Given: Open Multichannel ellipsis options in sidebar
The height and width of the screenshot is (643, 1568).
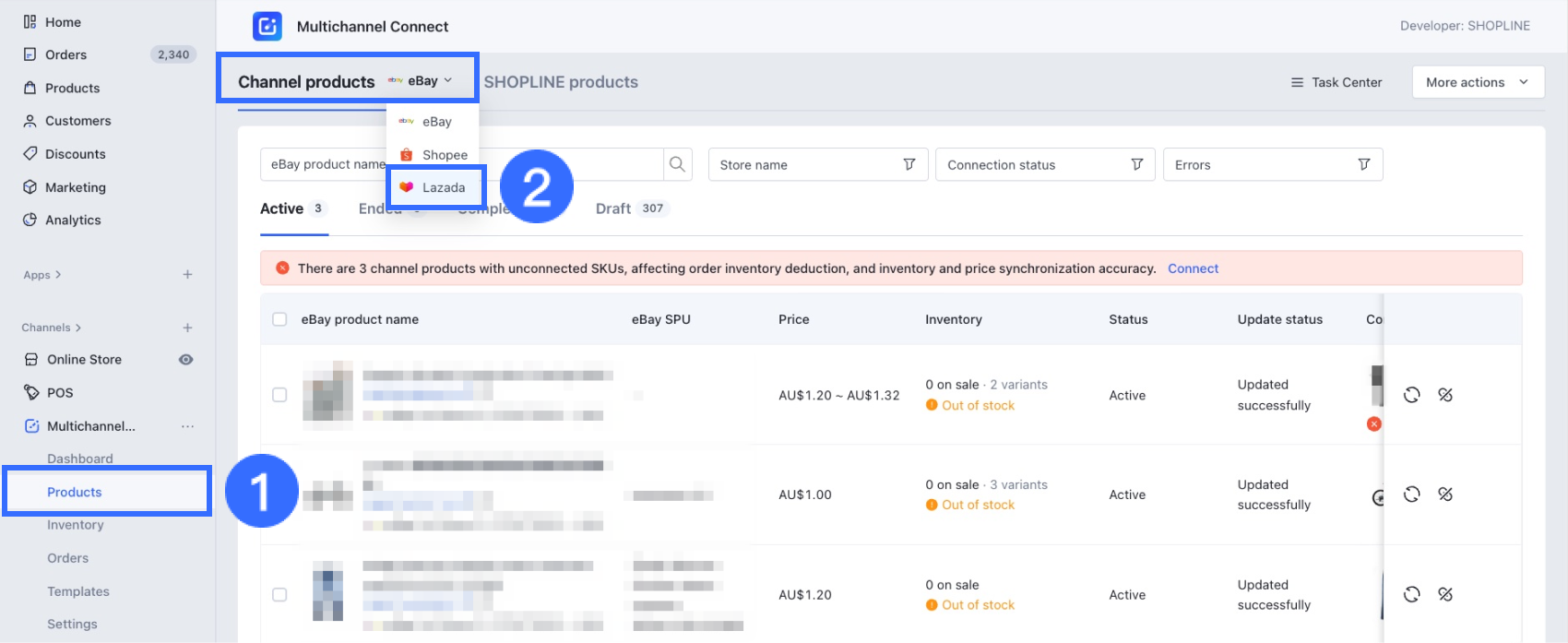Looking at the screenshot, I should [x=187, y=426].
